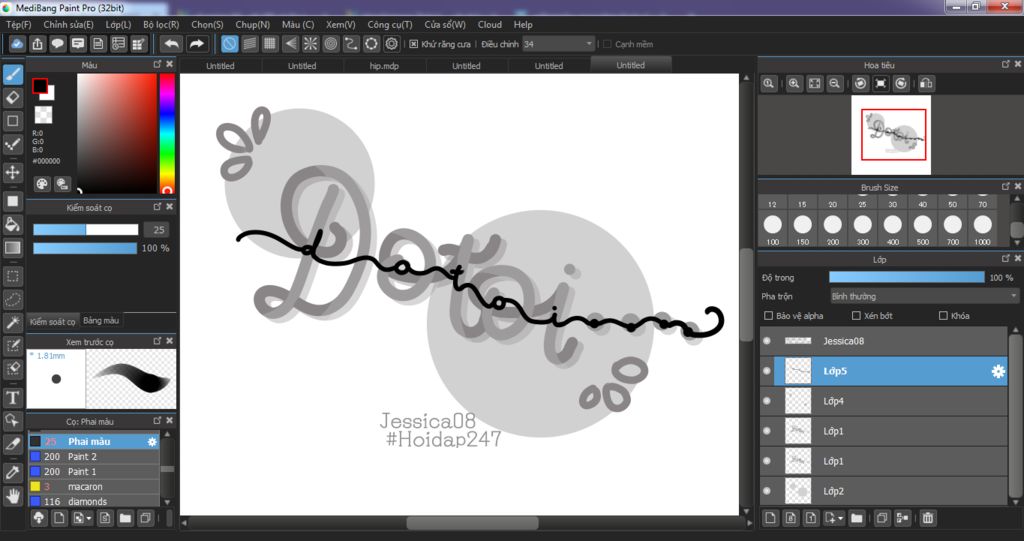Open the Tệp(F) menu

pyautogui.click(x=19, y=24)
